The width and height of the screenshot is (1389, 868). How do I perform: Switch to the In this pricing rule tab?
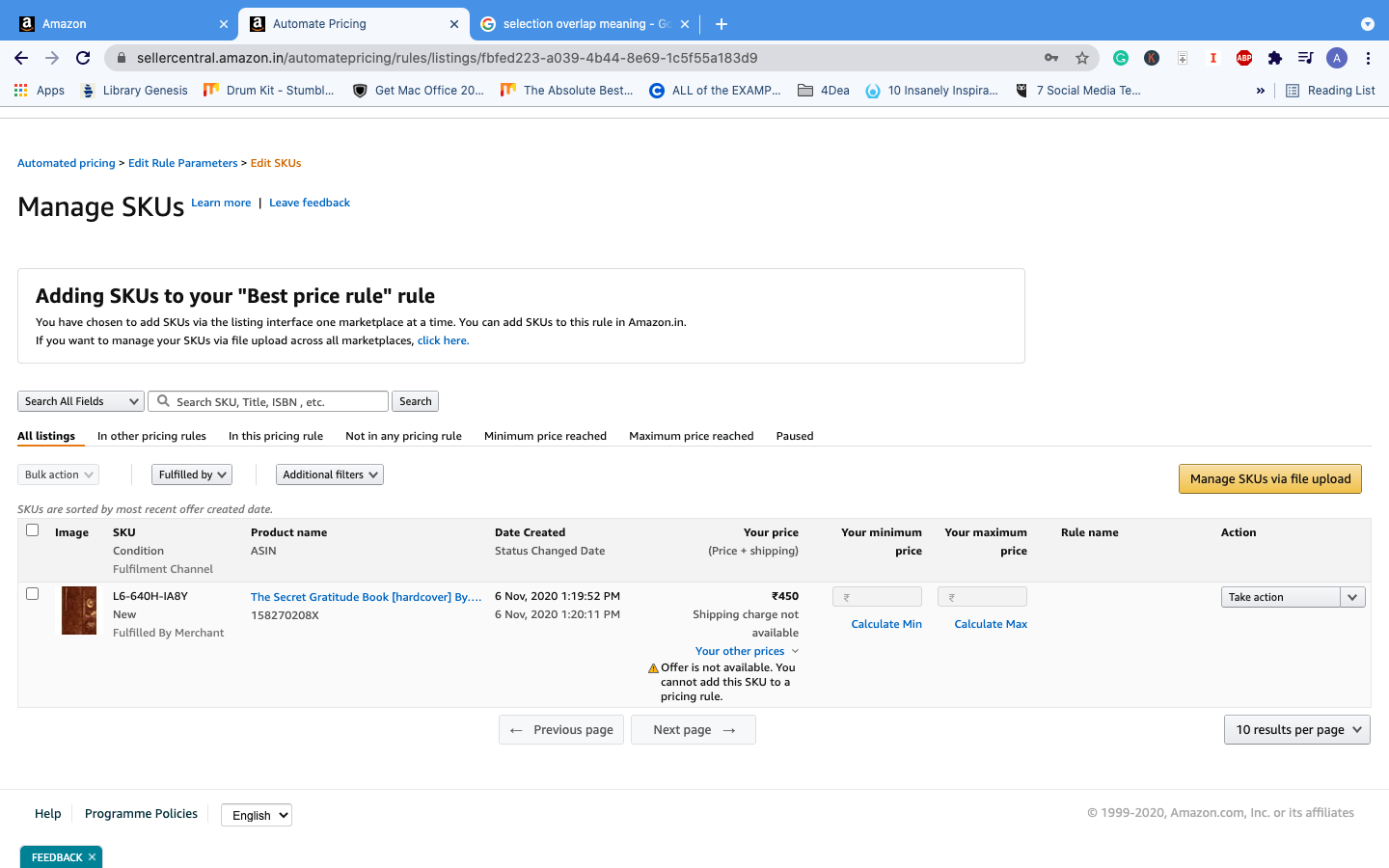point(276,436)
